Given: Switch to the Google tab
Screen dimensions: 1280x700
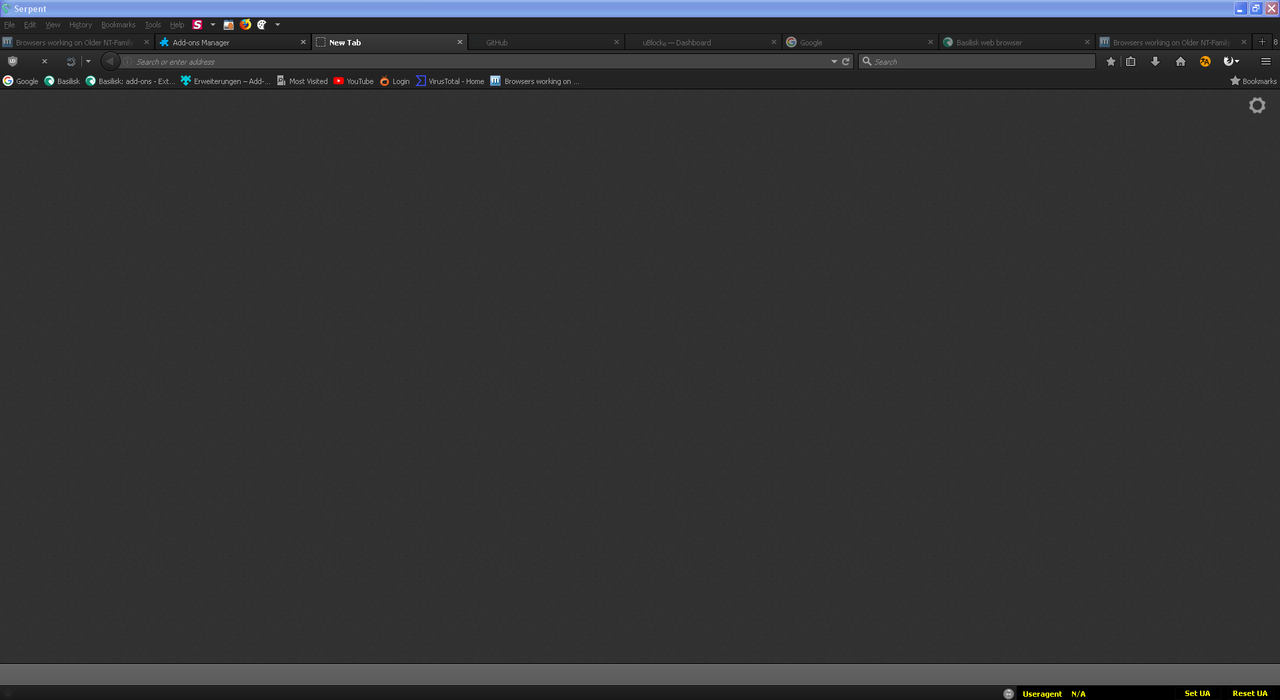Looking at the screenshot, I should coord(860,43).
